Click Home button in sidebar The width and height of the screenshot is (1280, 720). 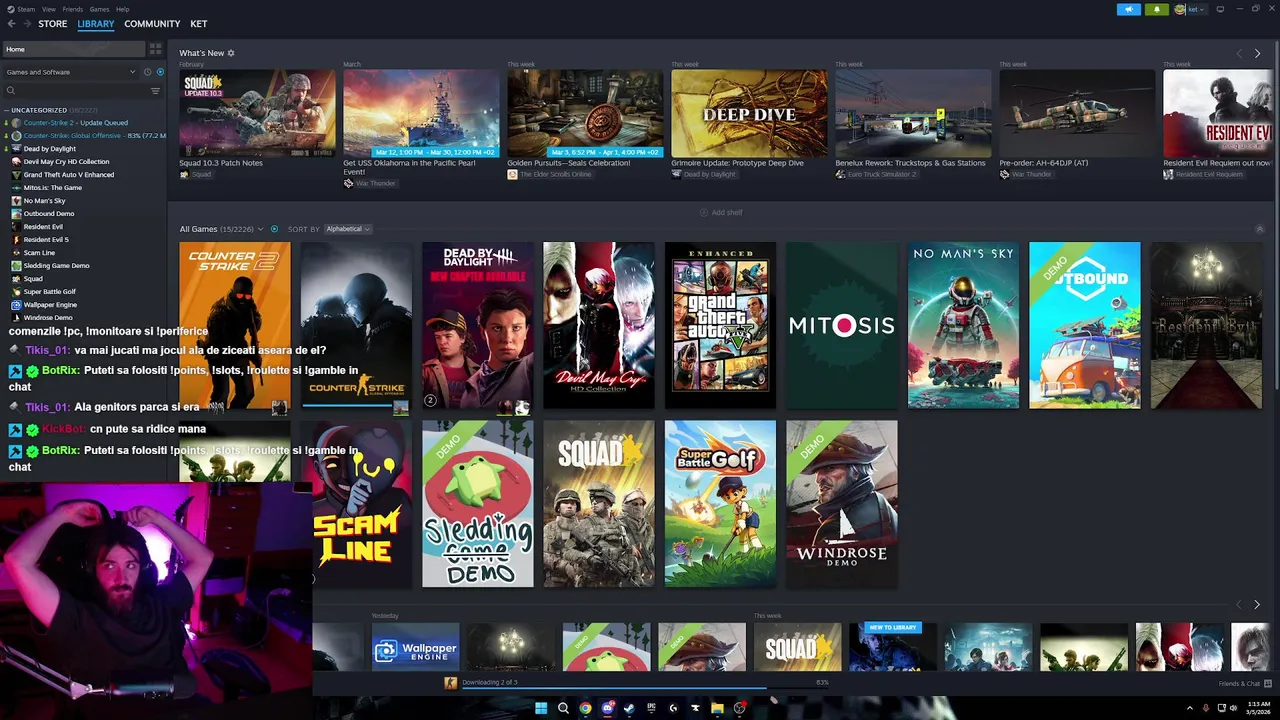pyautogui.click(x=73, y=49)
